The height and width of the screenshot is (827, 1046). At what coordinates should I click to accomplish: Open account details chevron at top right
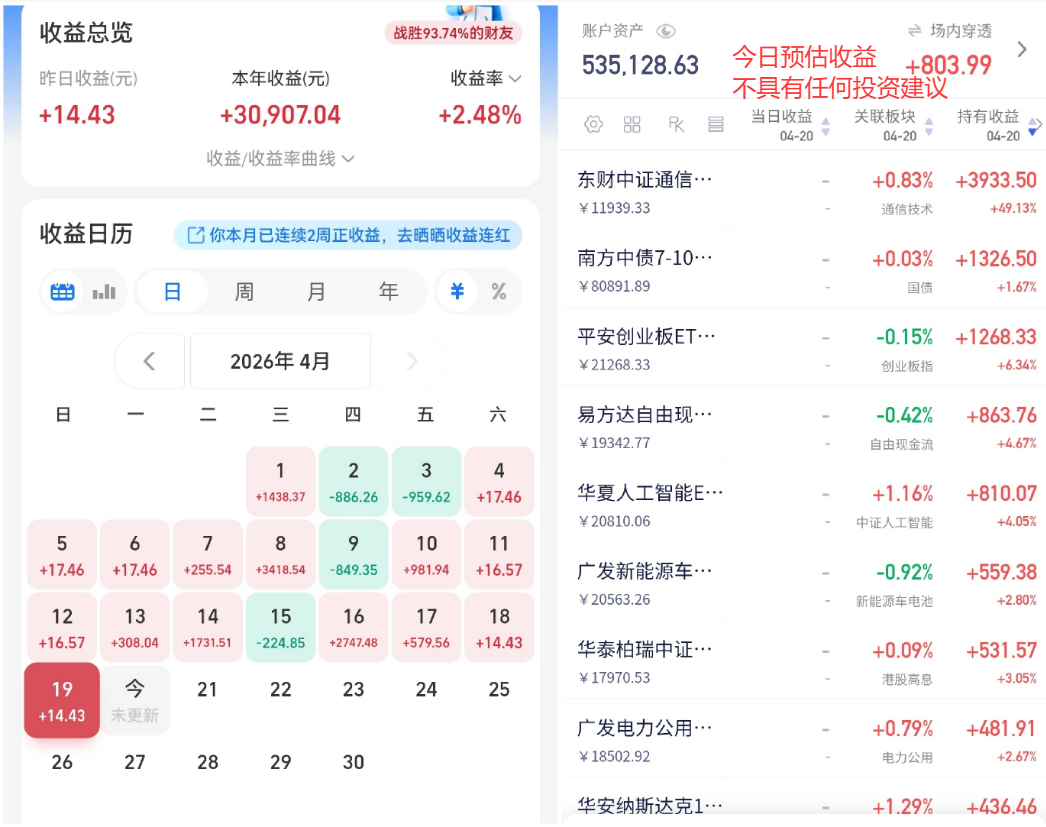coord(1021,49)
